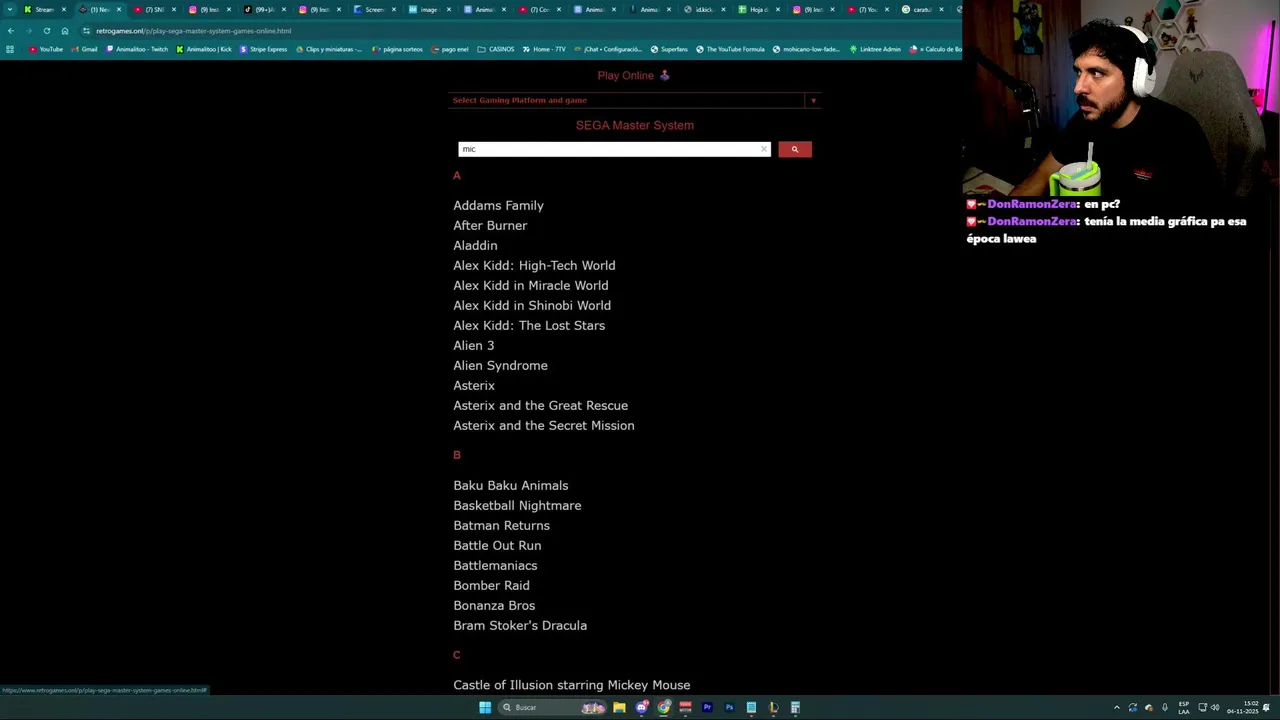1280x720 pixels.
Task: Open the CASINOS bookmarks folder
Action: click(496, 49)
